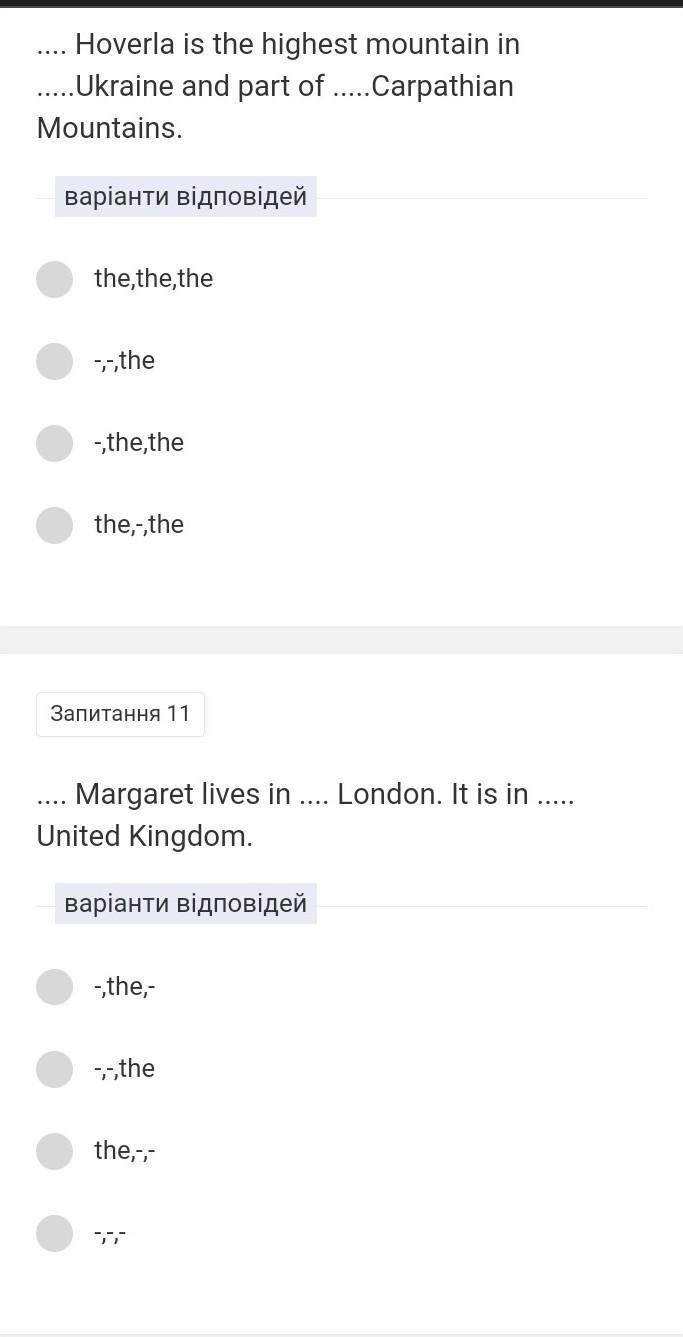
Task: Pick the radio button for 'the,-,the'
Action: (x=54, y=525)
